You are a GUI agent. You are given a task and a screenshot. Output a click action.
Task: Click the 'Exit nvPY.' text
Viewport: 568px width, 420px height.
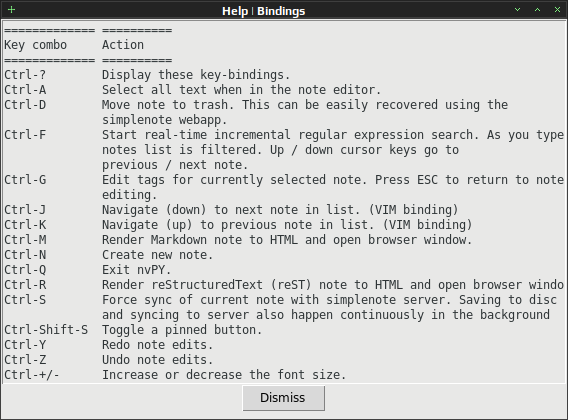pyautogui.click(x=136, y=270)
